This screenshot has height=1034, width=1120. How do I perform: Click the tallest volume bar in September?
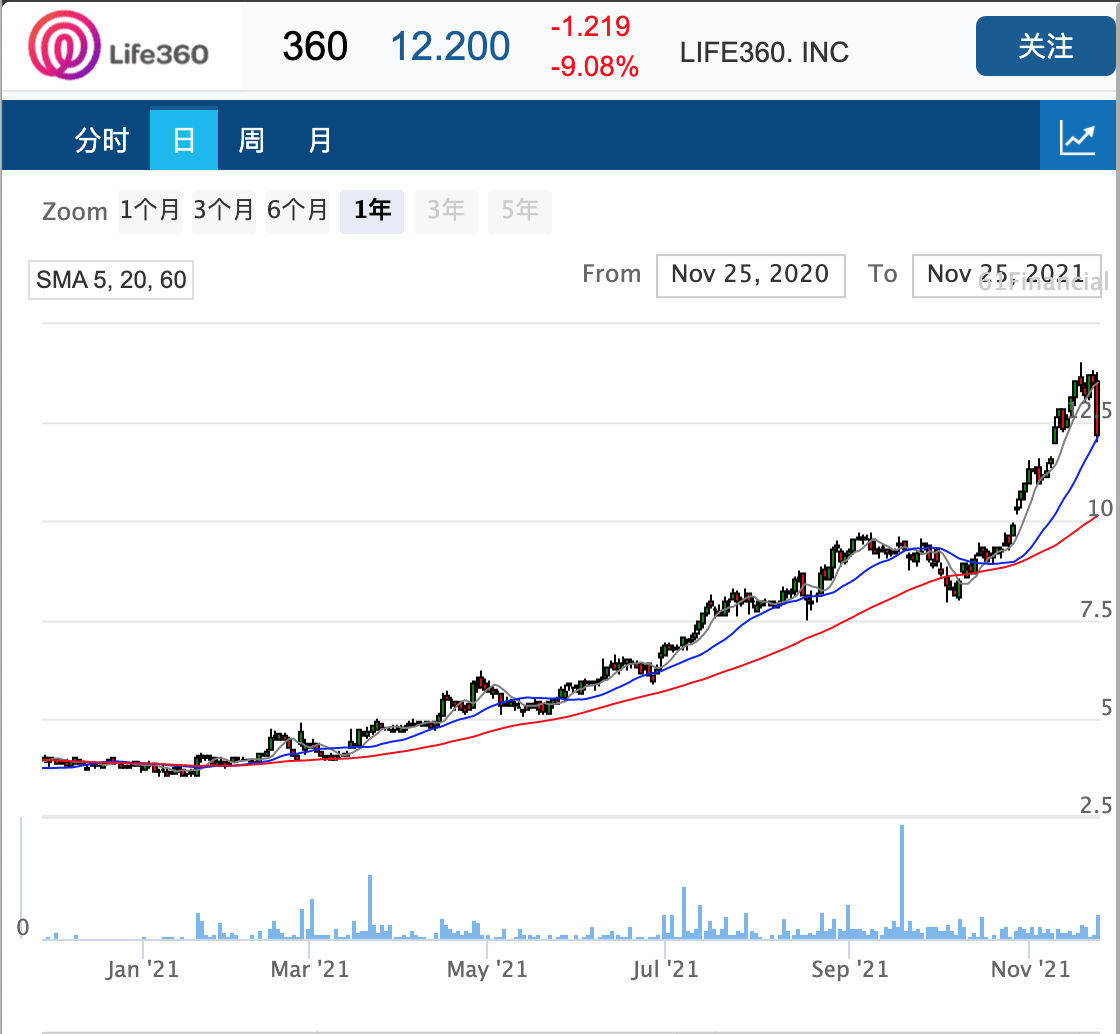point(901,880)
